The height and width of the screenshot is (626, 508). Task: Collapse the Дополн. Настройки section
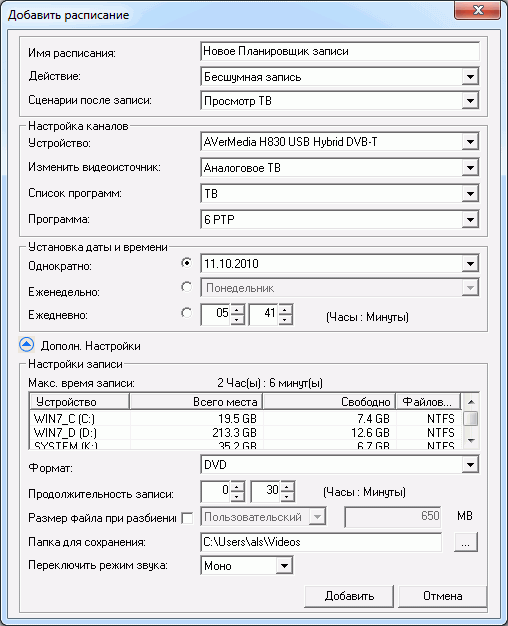pos(26,345)
